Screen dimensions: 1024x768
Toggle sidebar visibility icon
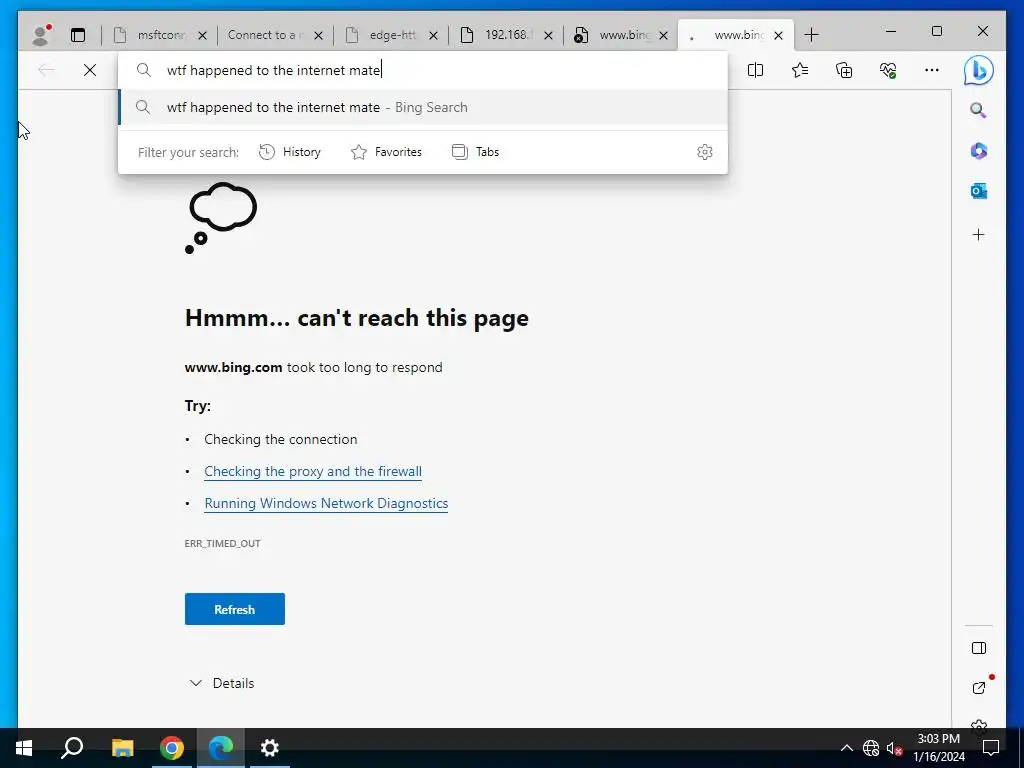click(978, 648)
